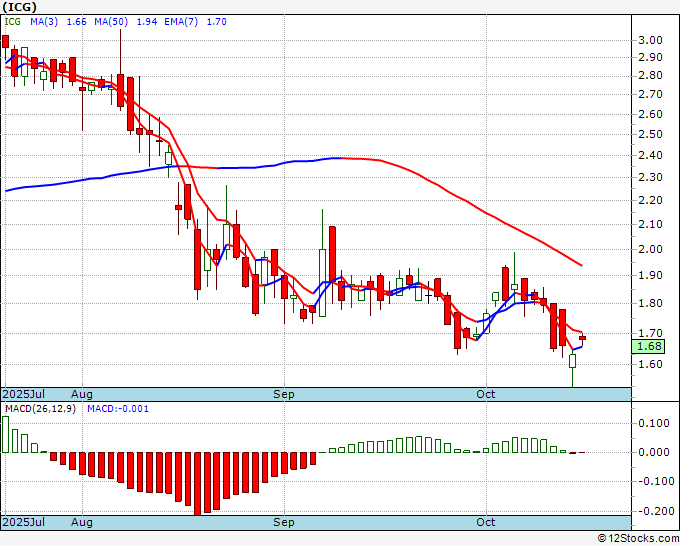680x546 pixels.
Task: Click the Aug label on MACD axis
Action: (x=82, y=522)
